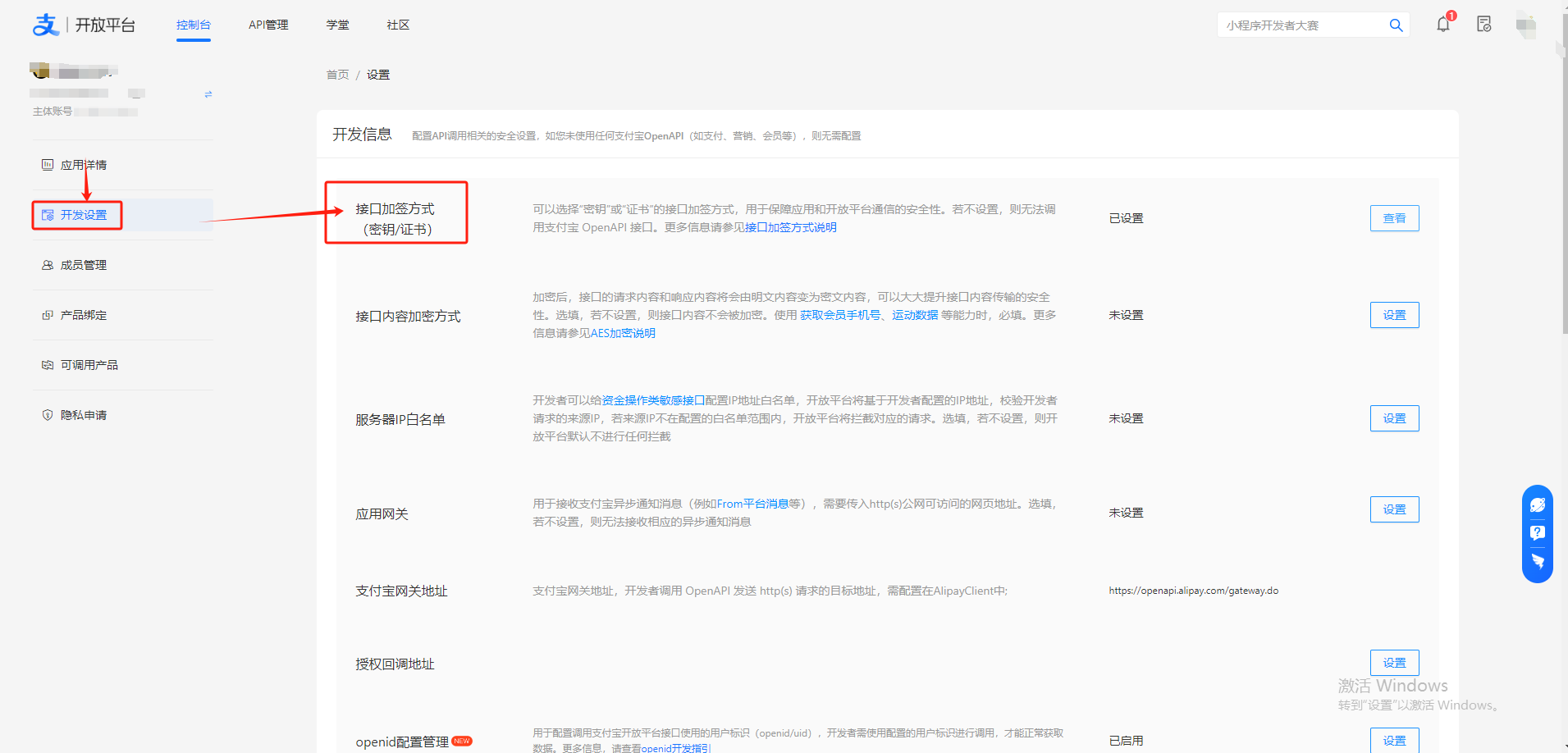Switch to the 控制台 tab
This screenshot has width=1568, height=753.
click(x=194, y=25)
